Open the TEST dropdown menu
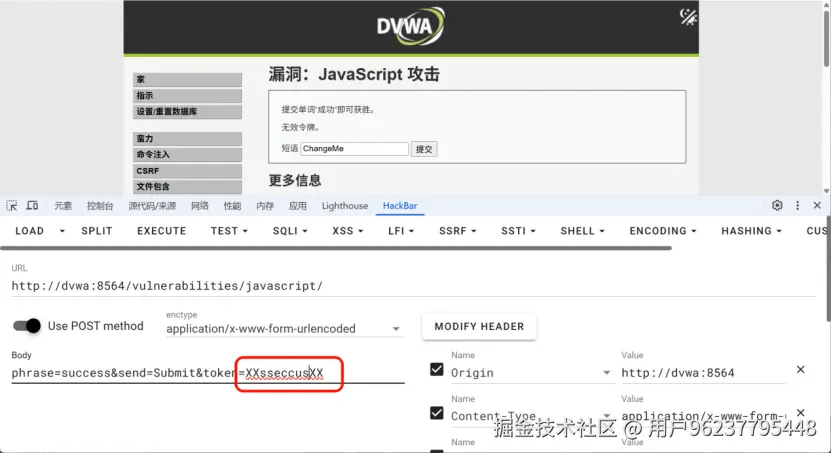 pos(229,231)
